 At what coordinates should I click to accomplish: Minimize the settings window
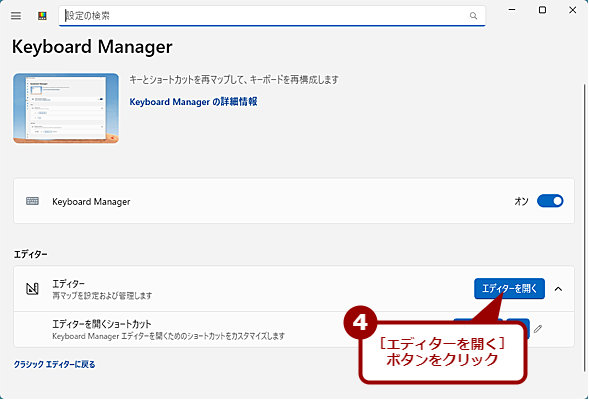[x=512, y=10]
